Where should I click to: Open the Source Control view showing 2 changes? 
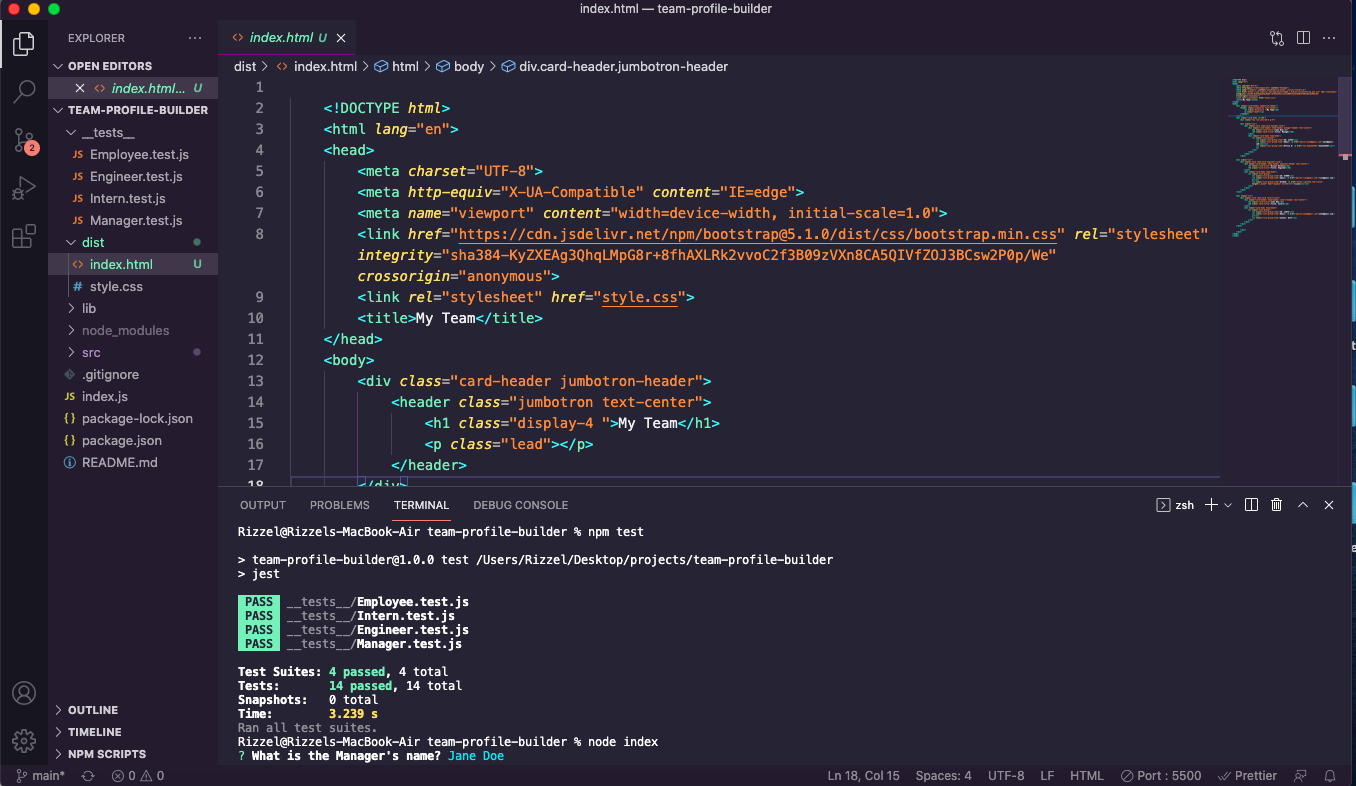coord(23,141)
